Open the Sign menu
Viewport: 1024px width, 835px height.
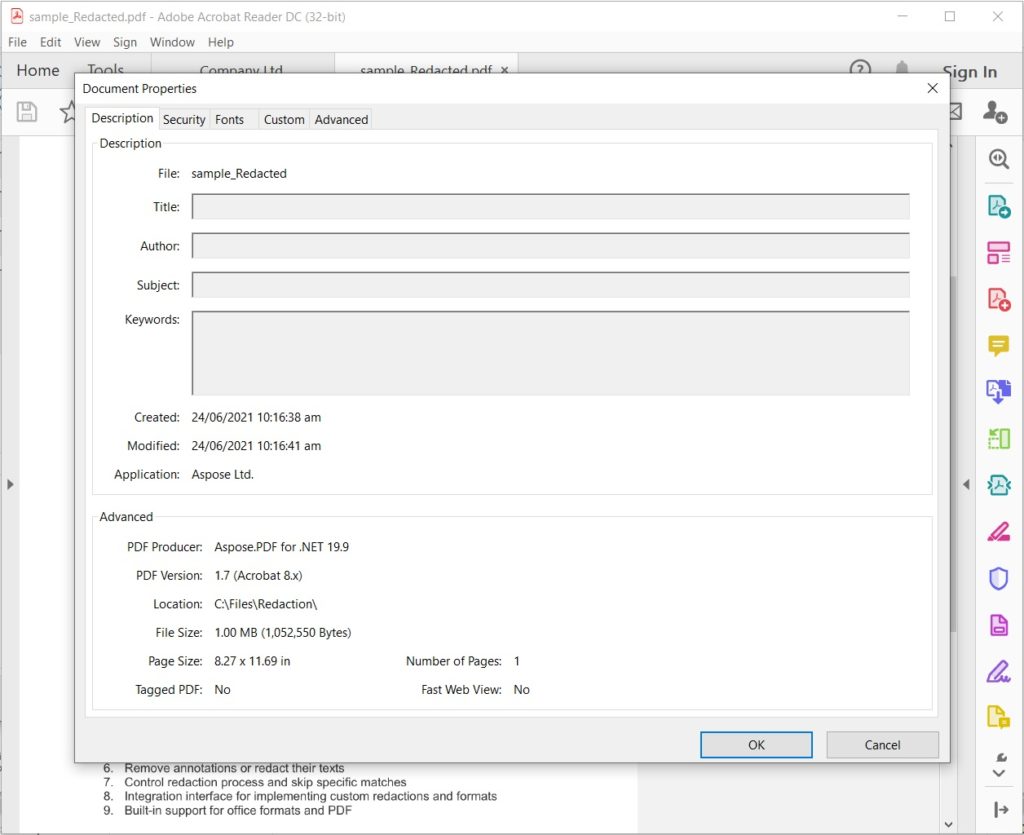click(124, 42)
